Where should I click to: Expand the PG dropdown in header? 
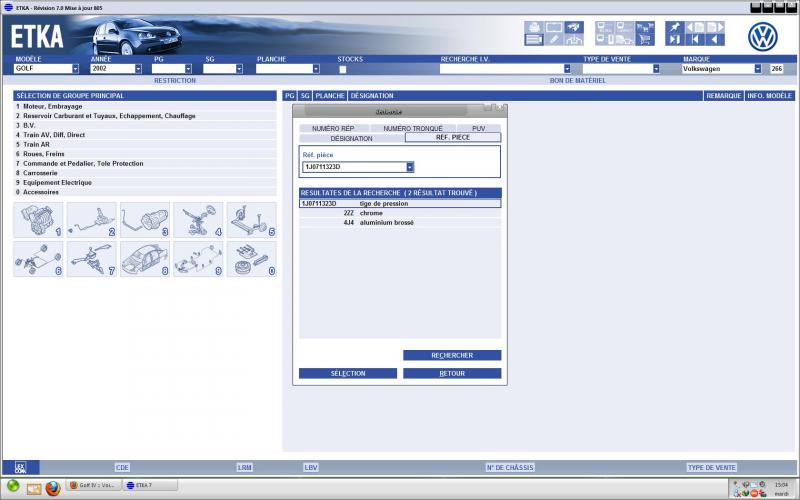(188, 68)
